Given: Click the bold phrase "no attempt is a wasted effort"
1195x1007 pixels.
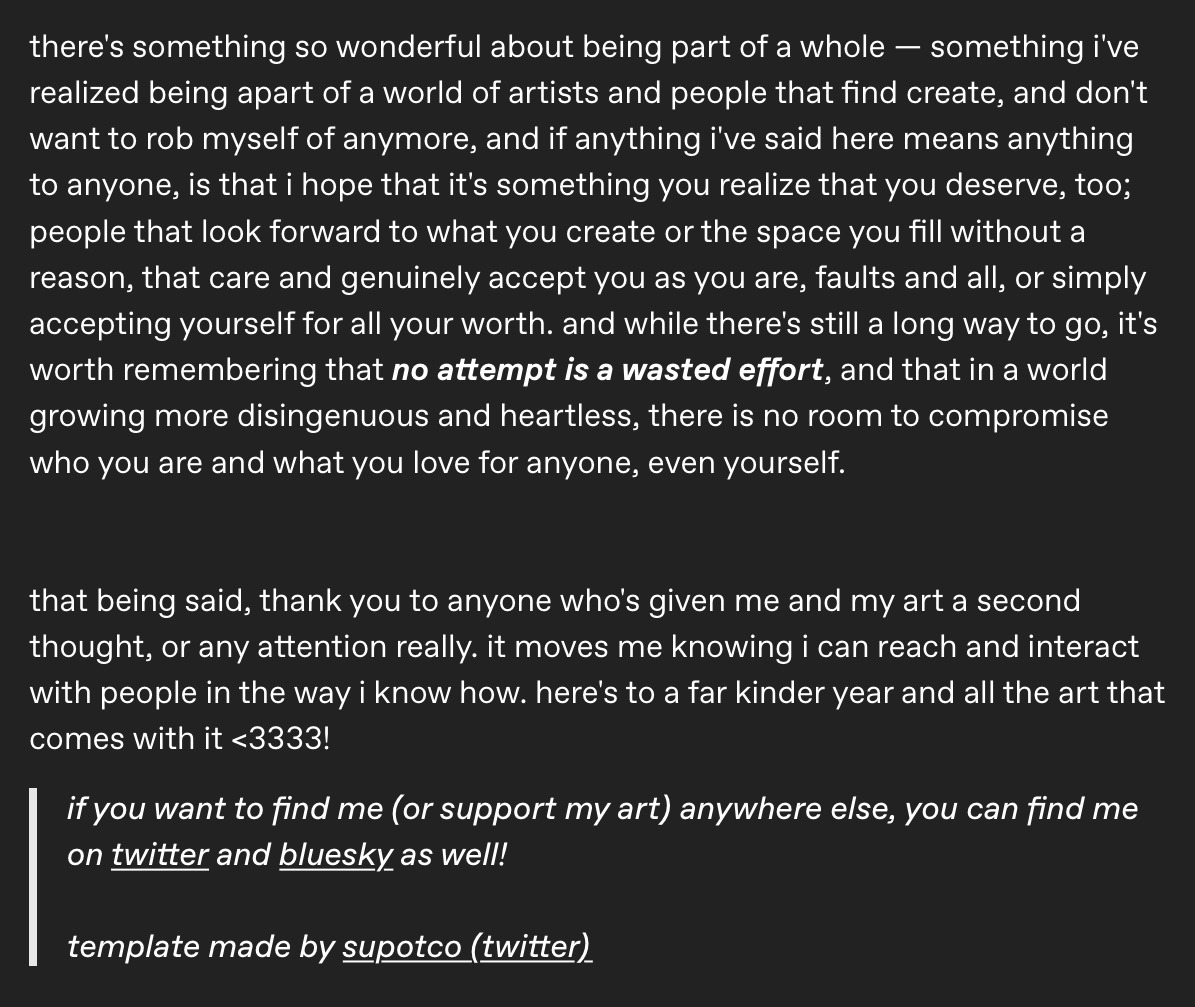Looking at the screenshot, I should [608, 370].
